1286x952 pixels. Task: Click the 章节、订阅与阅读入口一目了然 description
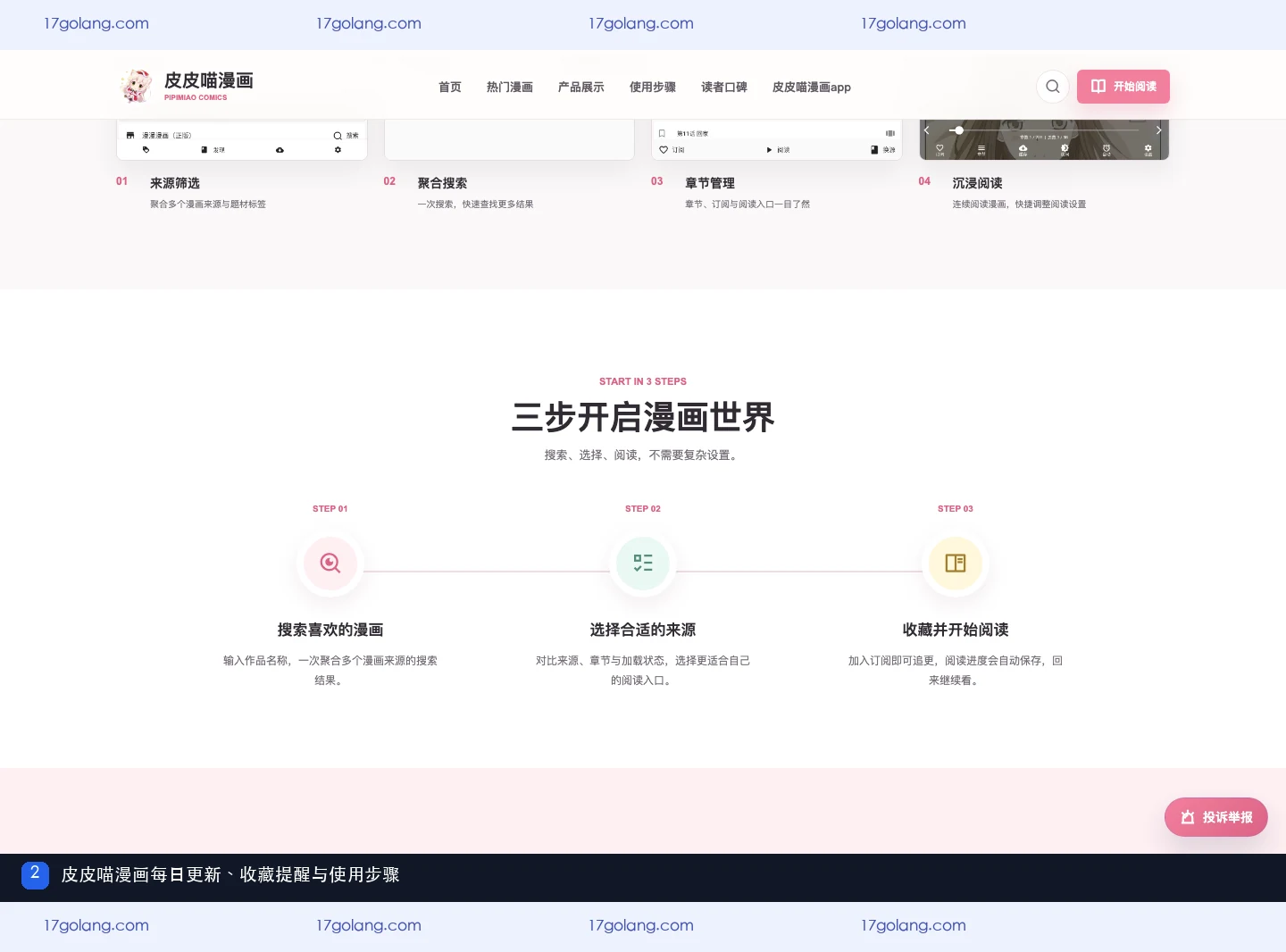pyautogui.click(x=747, y=205)
